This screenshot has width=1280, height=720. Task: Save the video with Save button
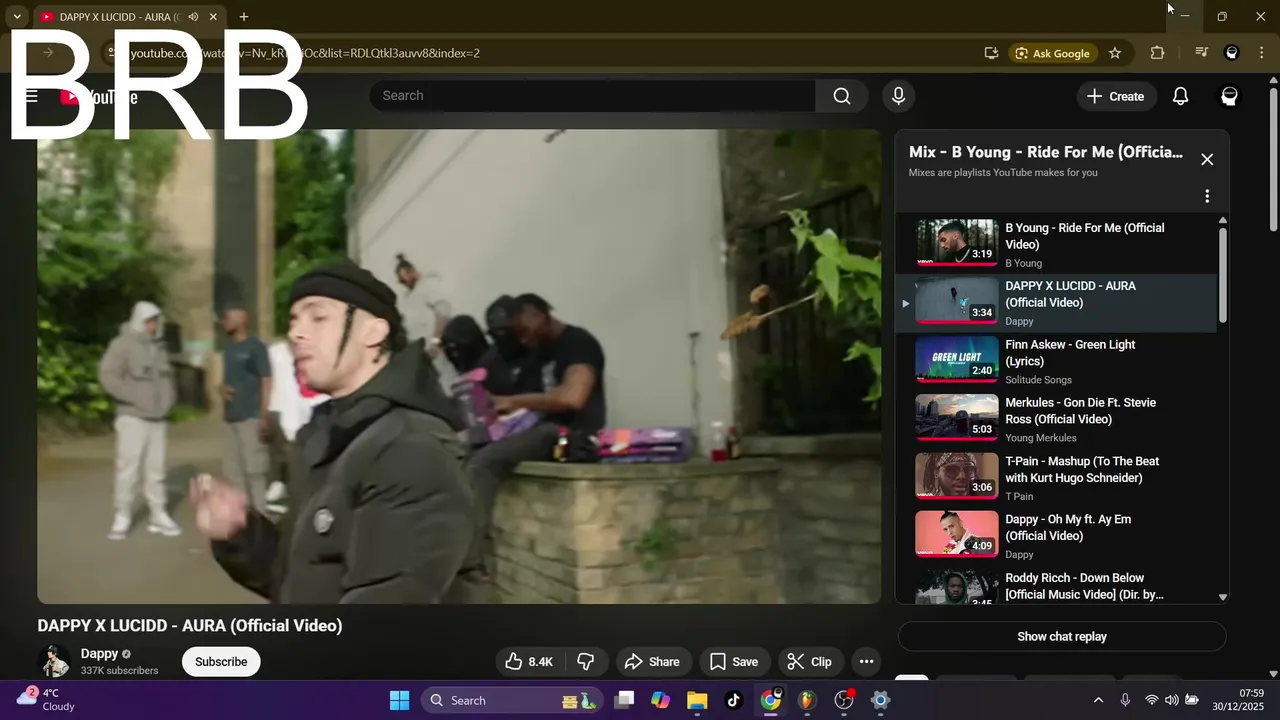pyautogui.click(x=734, y=662)
